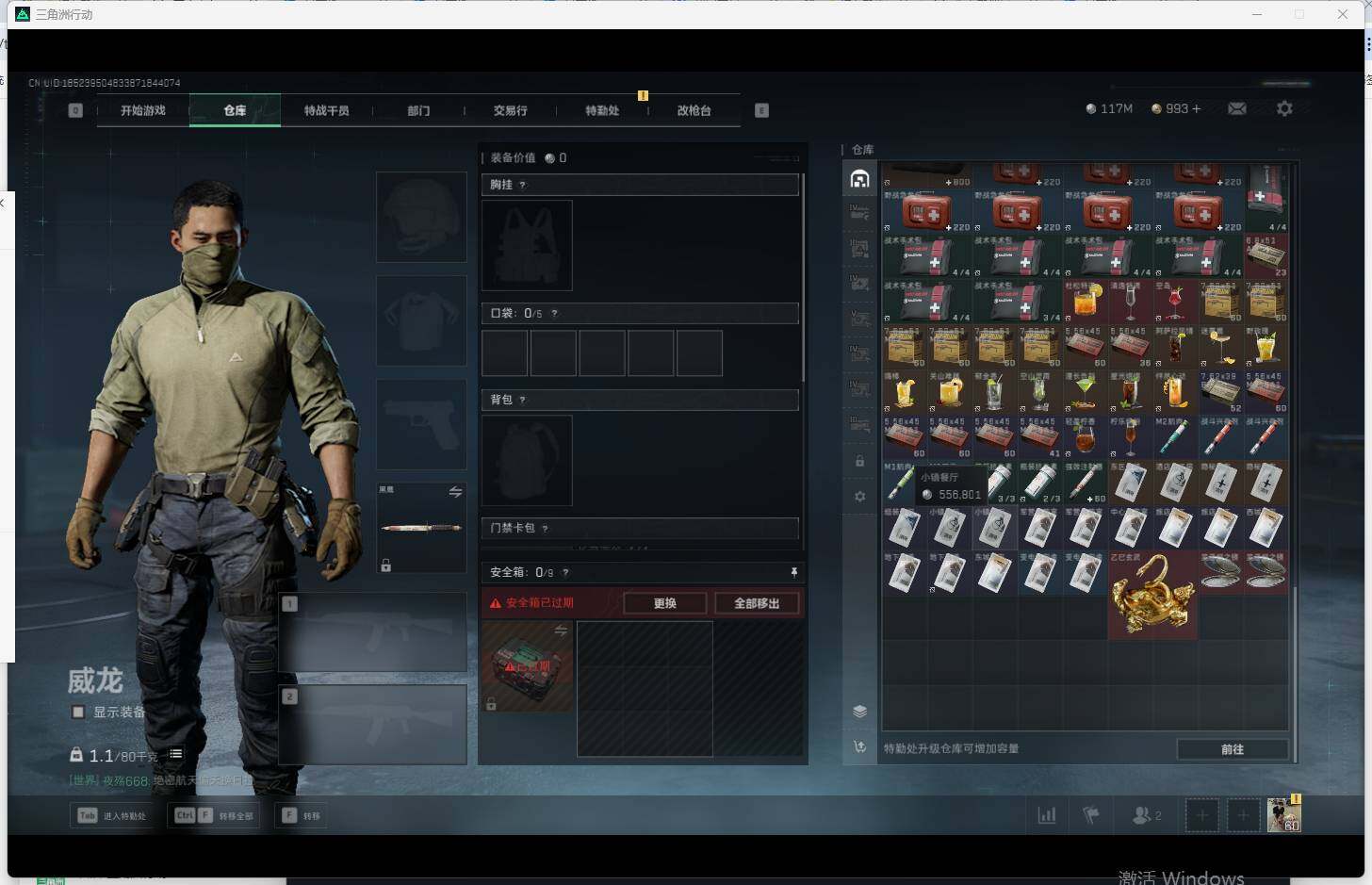Click the weight detail list icon
The height and width of the screenshot is (885, 1372).
[176, 754]
